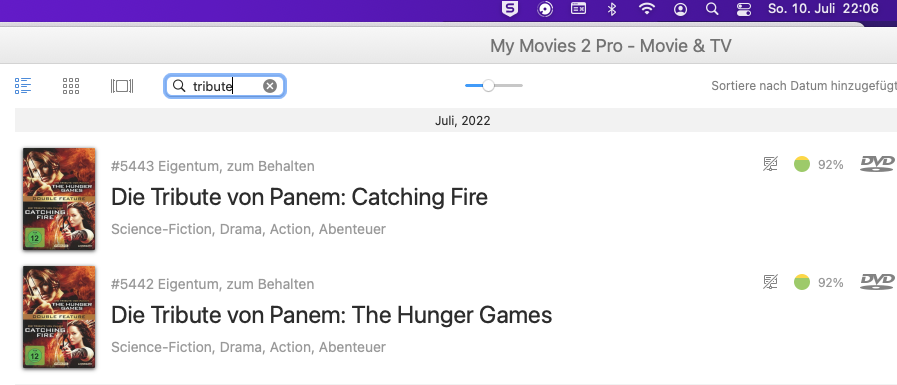Viewport: 897px width, 385px height.
Task: Switch to list view layout
Action: click(23, 86)
